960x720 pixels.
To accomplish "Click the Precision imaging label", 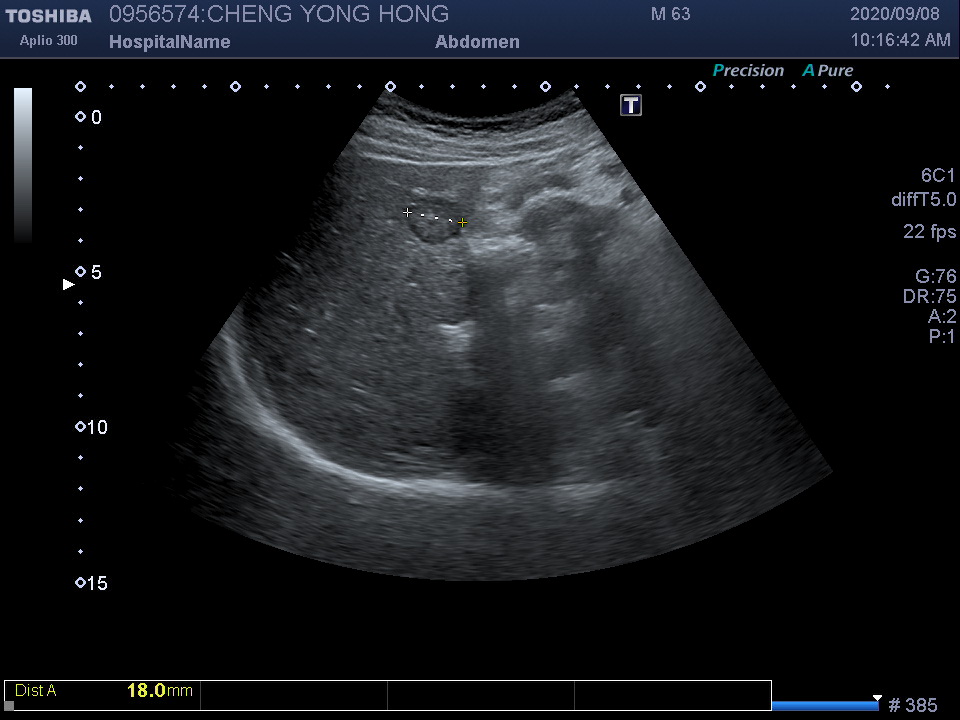I will [x=748, y=70].
